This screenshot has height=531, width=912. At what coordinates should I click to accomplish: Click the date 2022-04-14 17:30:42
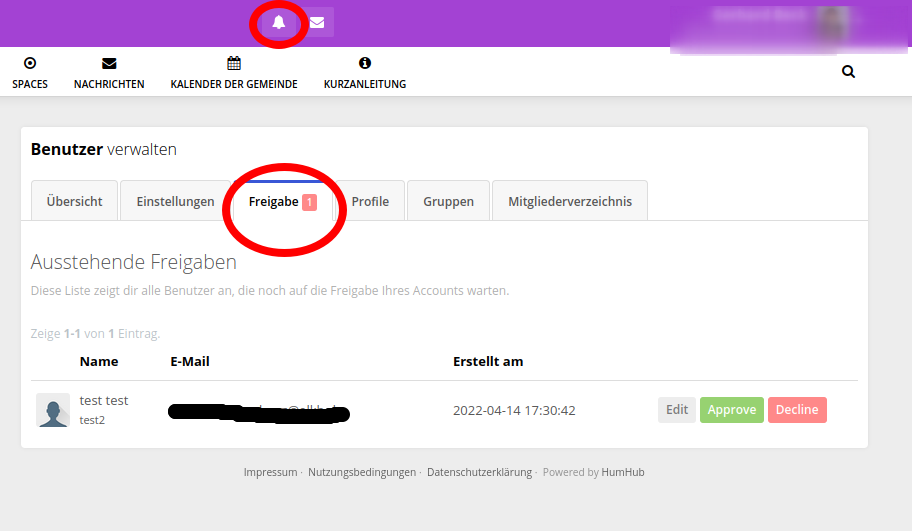point(514,411)
